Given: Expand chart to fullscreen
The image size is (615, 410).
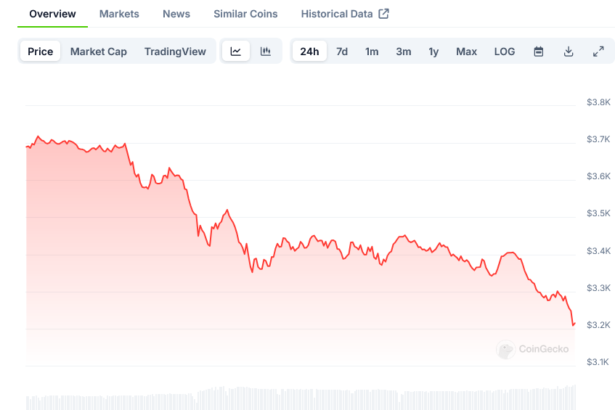Looking at the screenshot, I should point(598,52).
